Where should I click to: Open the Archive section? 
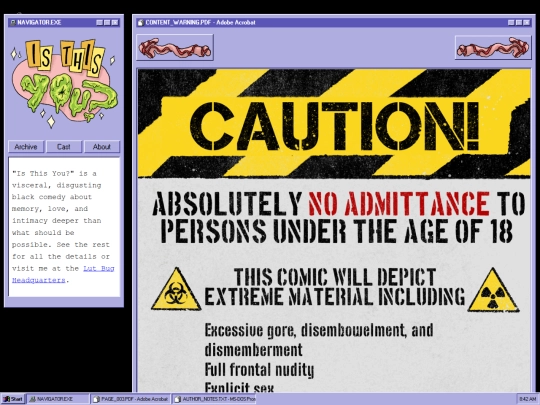pos(26,147)
